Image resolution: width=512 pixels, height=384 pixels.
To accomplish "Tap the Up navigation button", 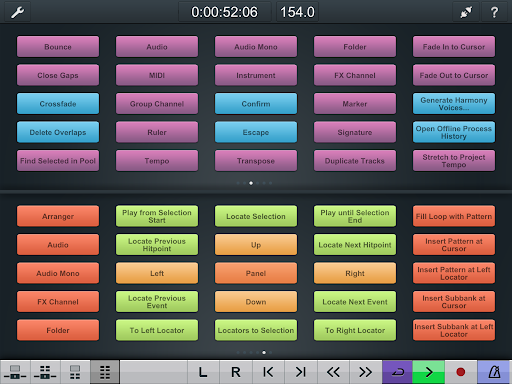I will point(256,245).
